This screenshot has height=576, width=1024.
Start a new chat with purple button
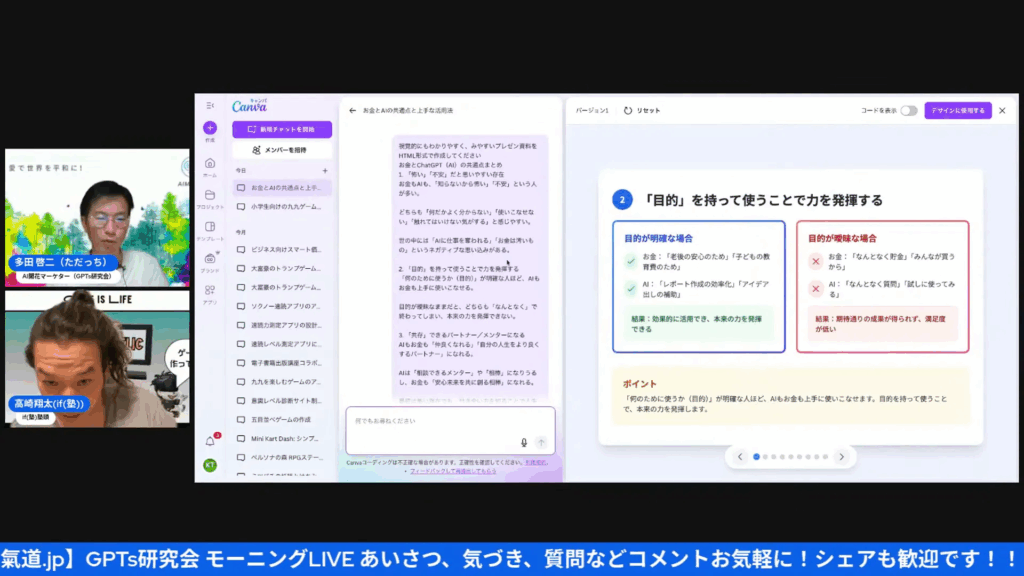tap(282, 129)
